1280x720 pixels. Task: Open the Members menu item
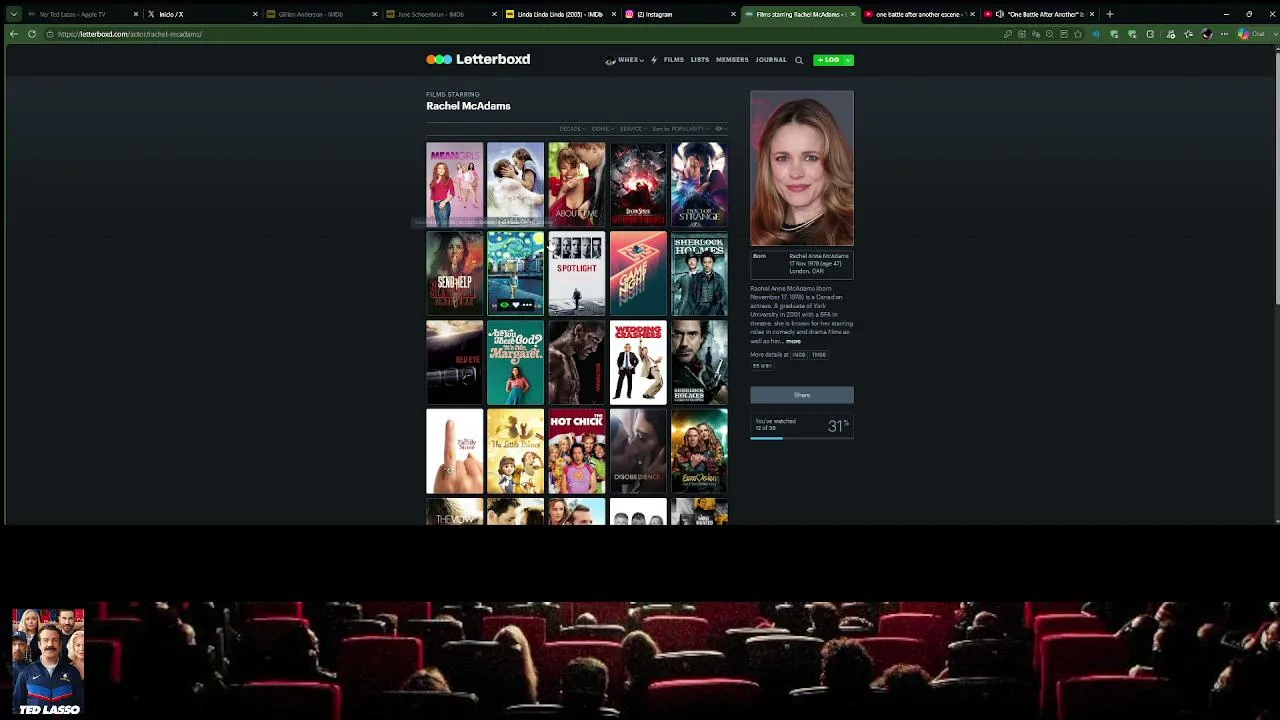(732, 60)
